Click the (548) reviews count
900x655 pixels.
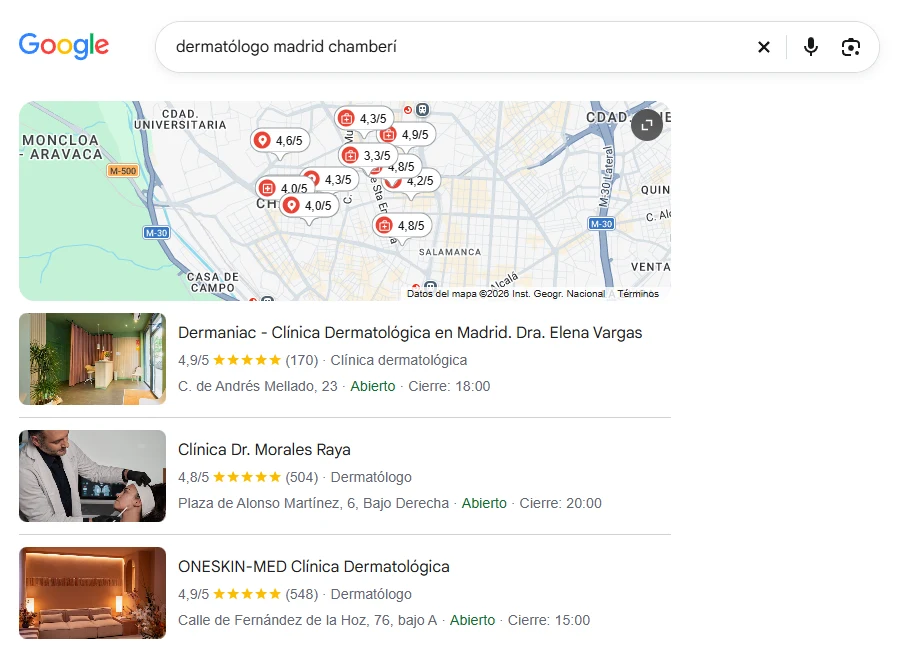pos(301,595)
